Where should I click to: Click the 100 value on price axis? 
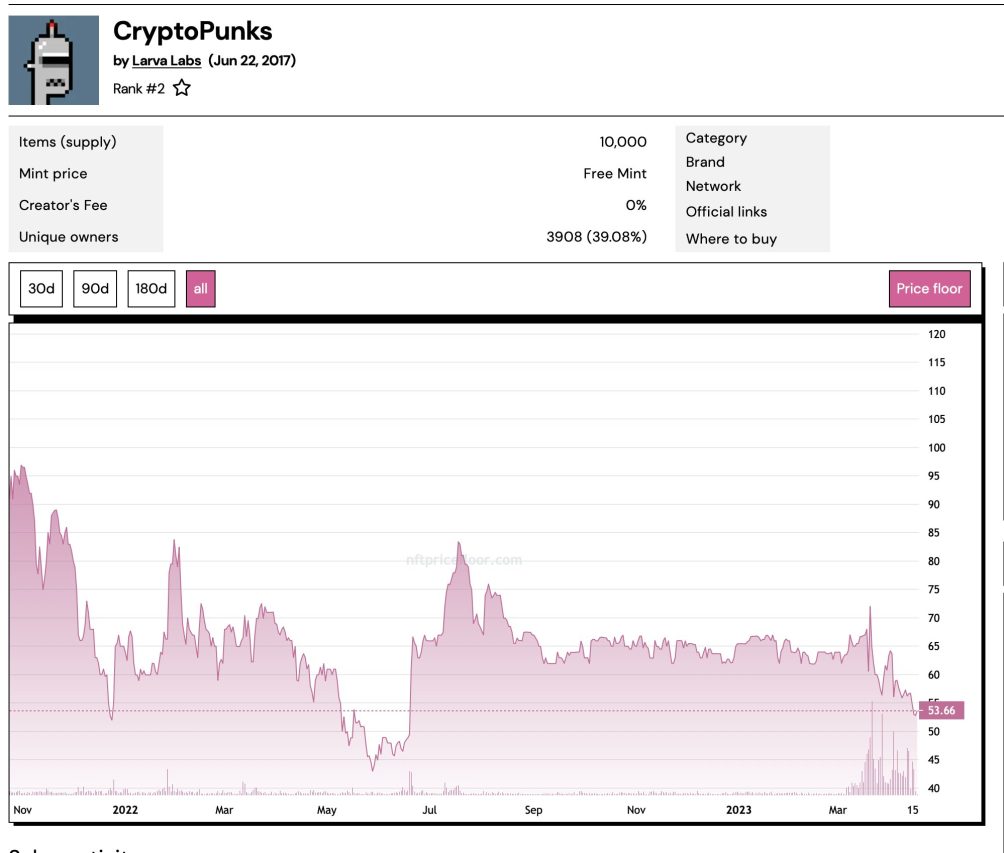coord(937,448)
